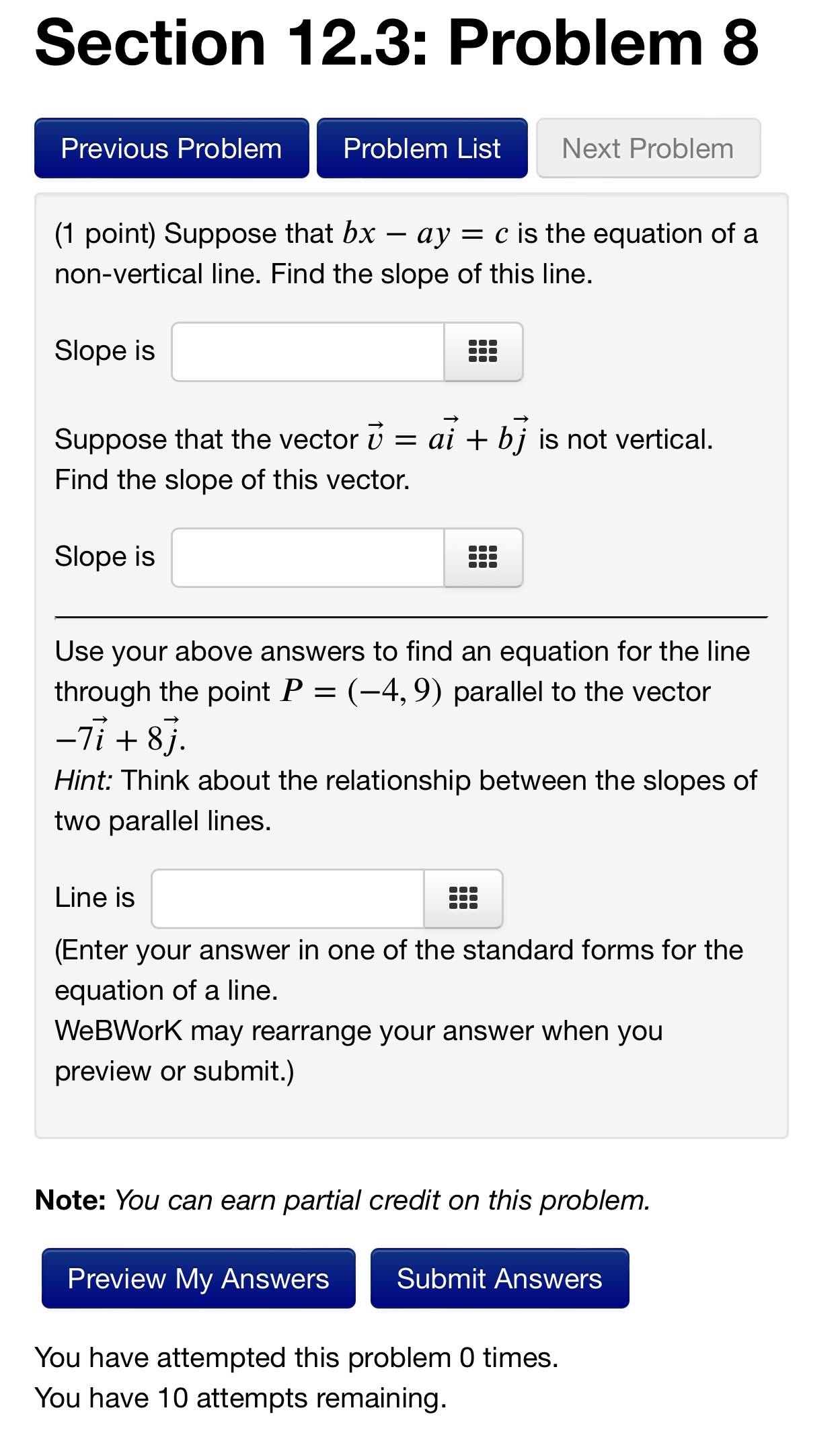The height and width of the screenshot is (1435, 840).
Task: Click the attempts remaining message
Action: click(242, 1401)
